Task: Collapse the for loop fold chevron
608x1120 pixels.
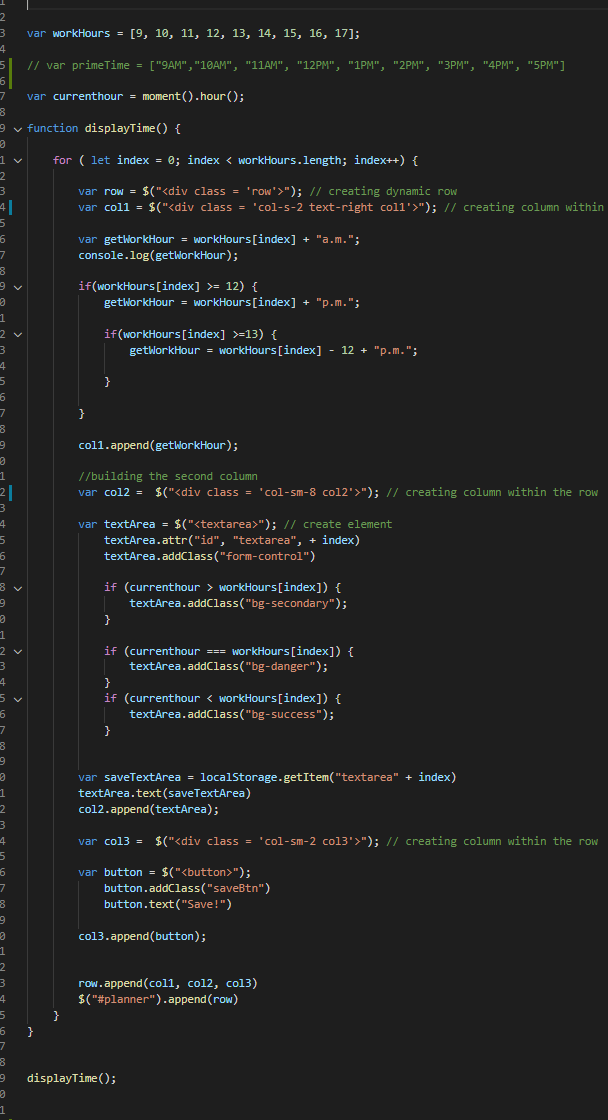Action: pyautogui.click(x=18, y=160)
